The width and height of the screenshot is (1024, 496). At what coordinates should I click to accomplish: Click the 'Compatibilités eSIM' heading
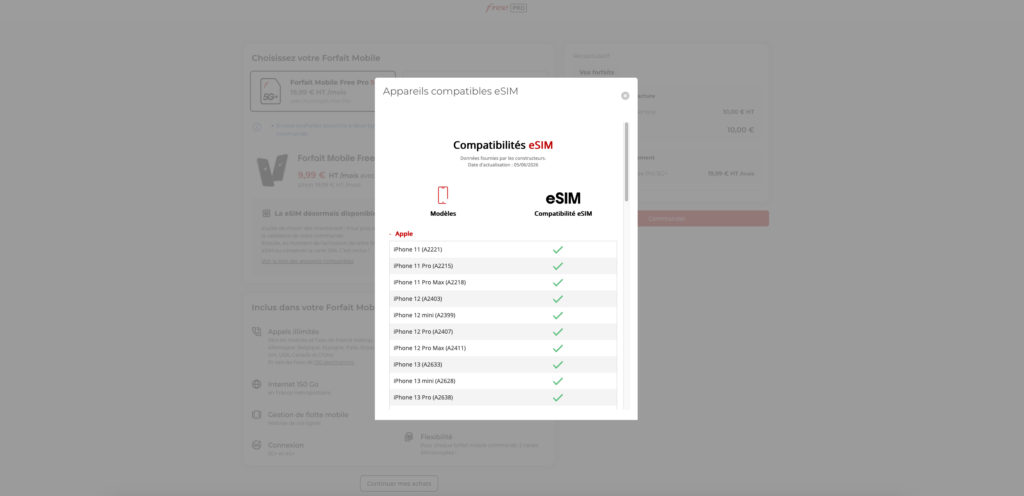[503, 145]
